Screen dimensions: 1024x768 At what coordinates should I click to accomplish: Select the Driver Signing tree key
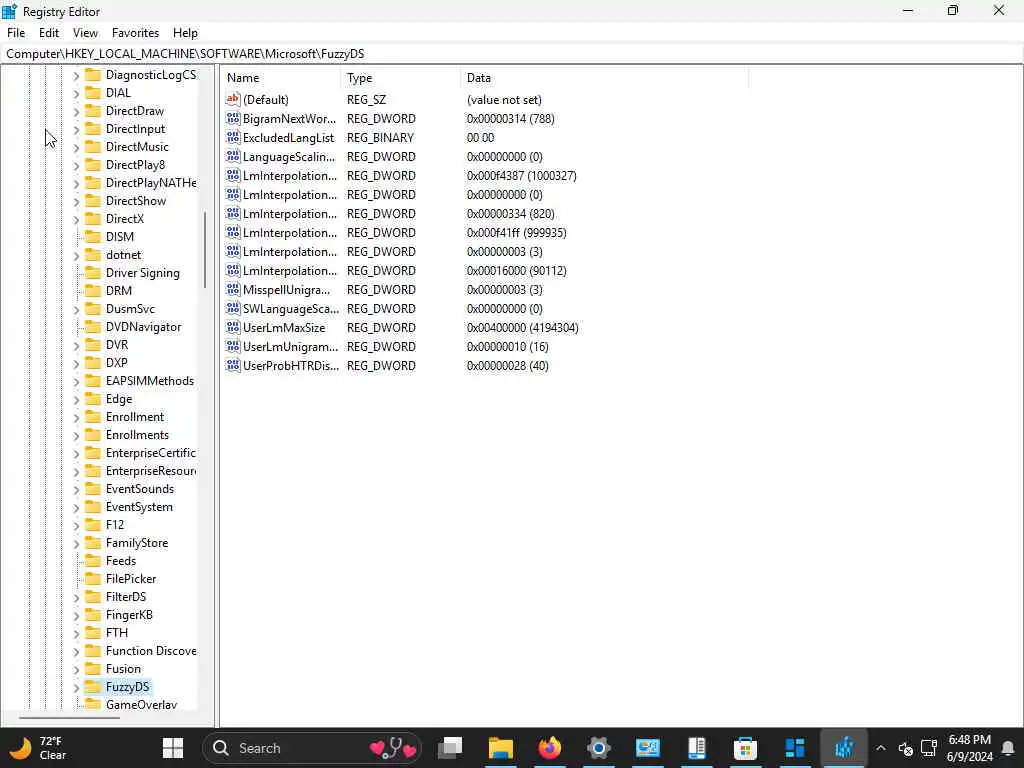(x=142, y=273)
